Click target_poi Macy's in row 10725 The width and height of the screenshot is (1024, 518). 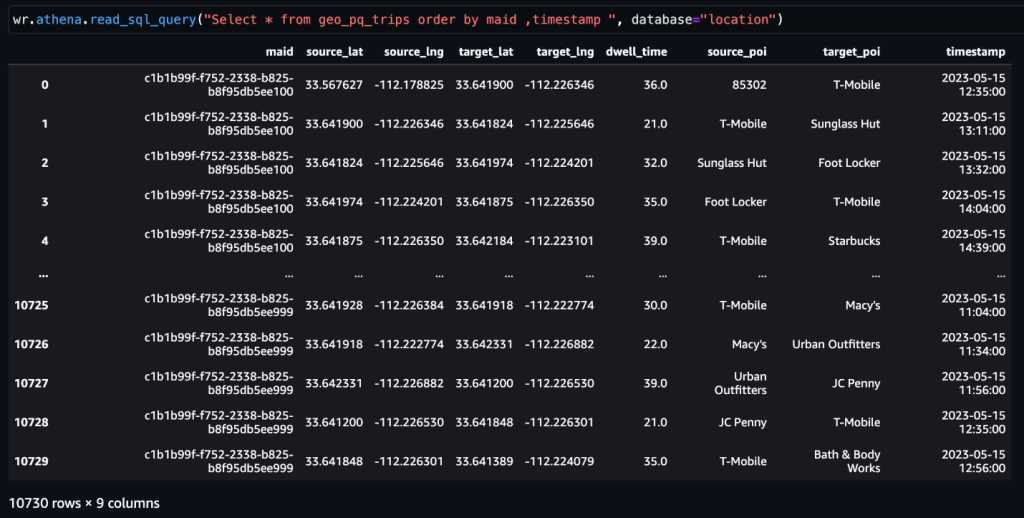[863, 305]
